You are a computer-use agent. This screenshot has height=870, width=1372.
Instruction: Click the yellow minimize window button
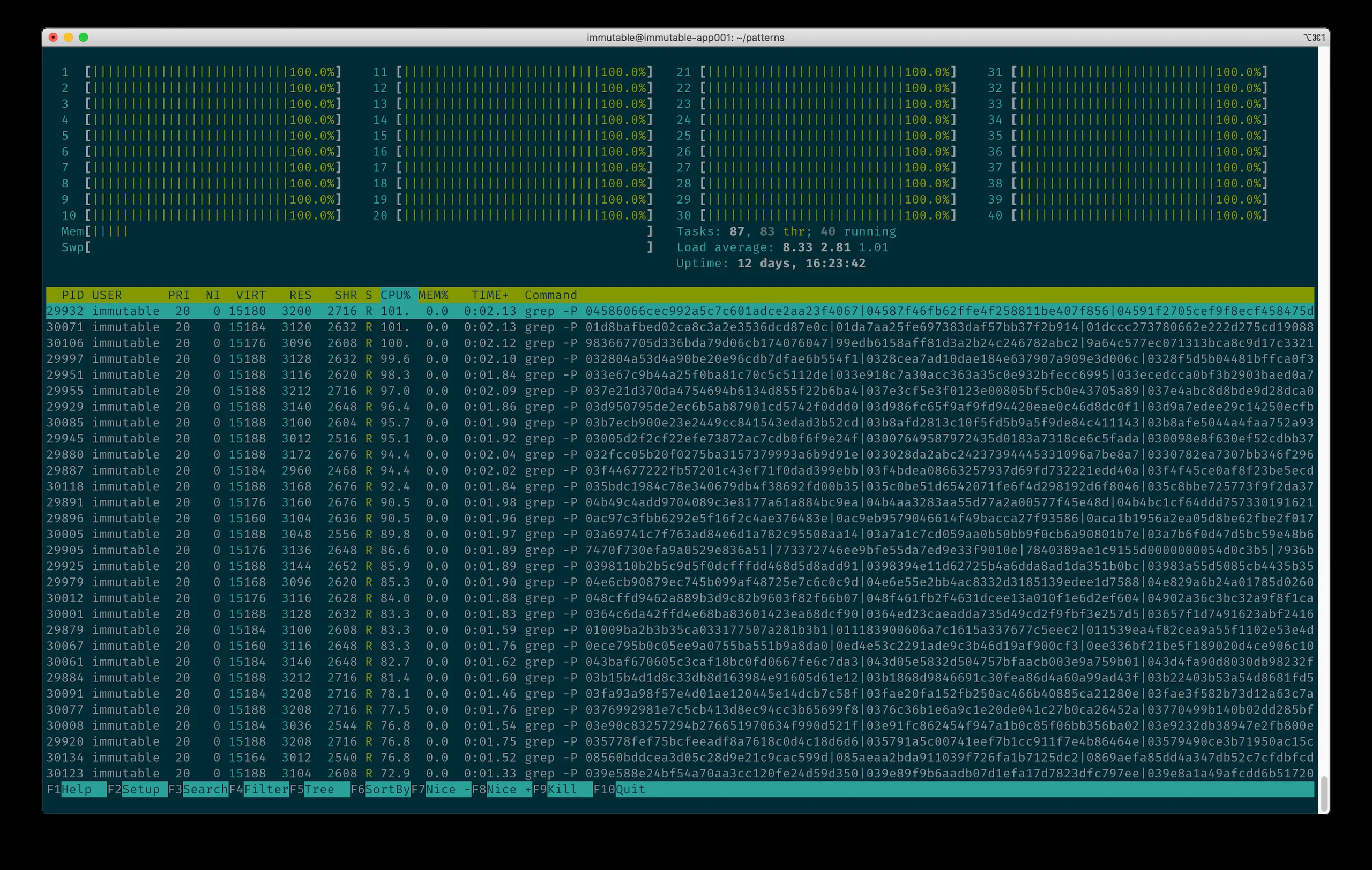point(69,37)
